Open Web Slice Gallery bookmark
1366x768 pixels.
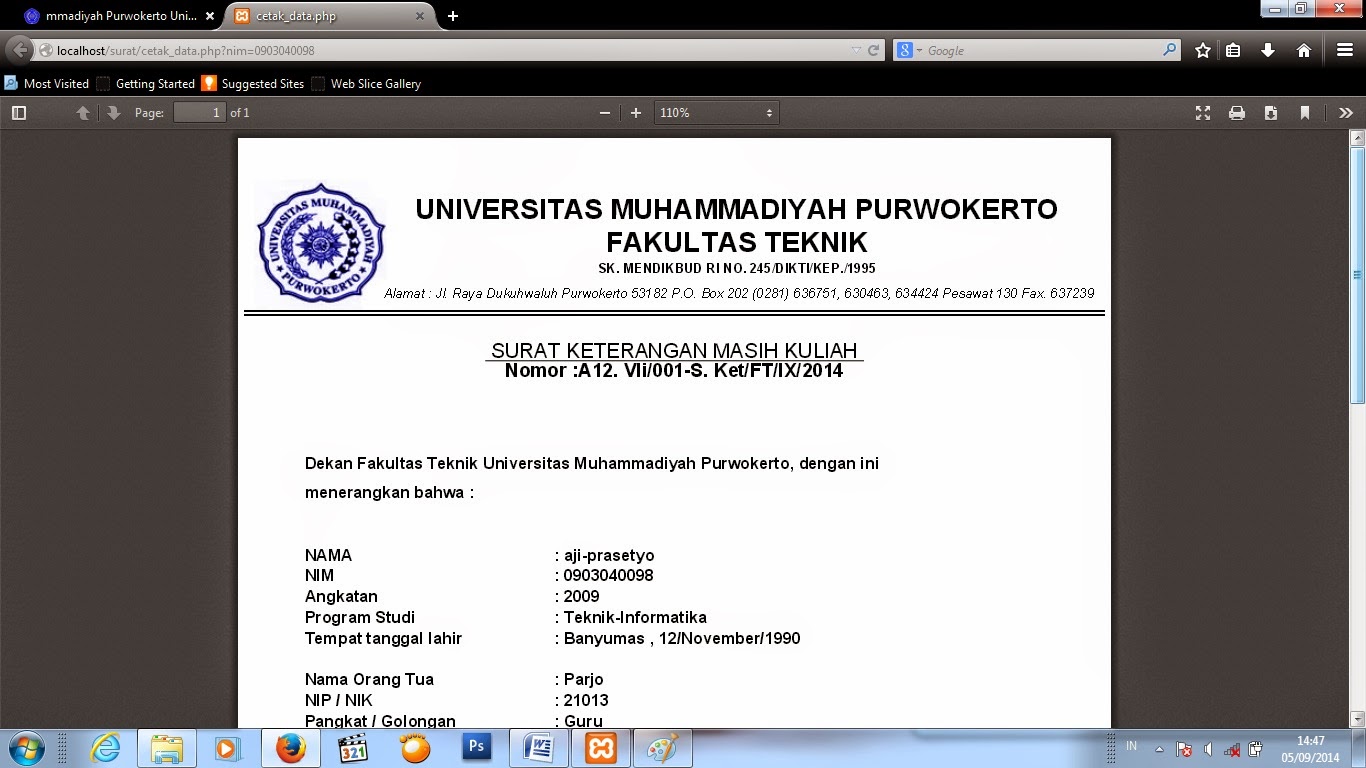pyautogui.click(x=366, y=84)
